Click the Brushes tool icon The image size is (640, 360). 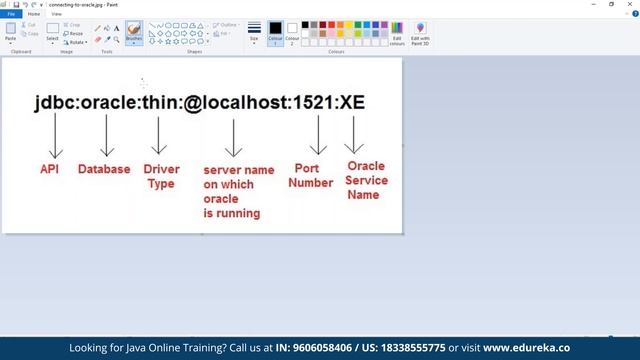coord(134,29)
